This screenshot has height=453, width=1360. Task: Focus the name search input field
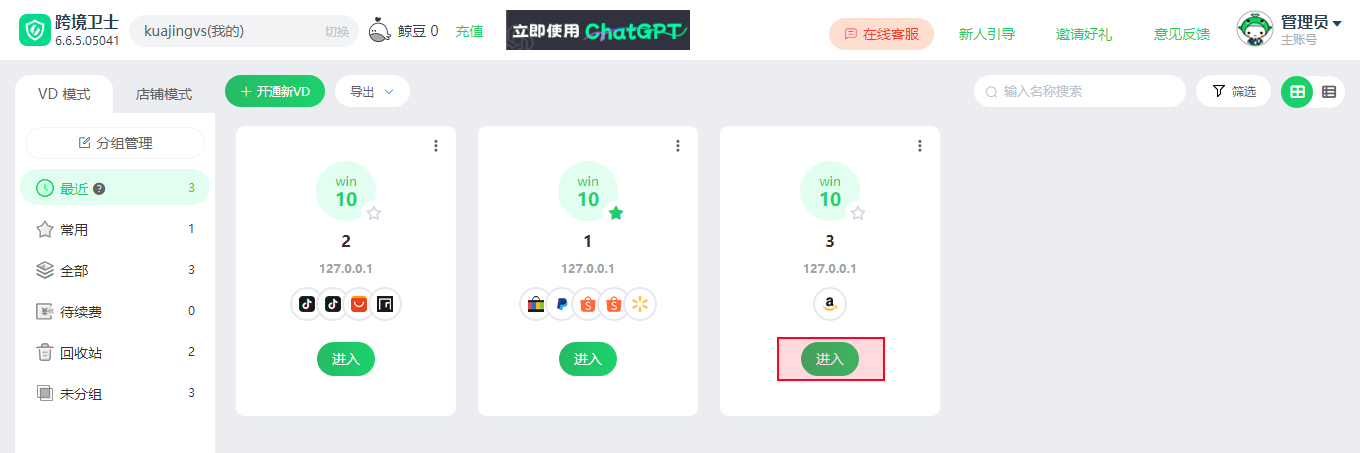1080,91
